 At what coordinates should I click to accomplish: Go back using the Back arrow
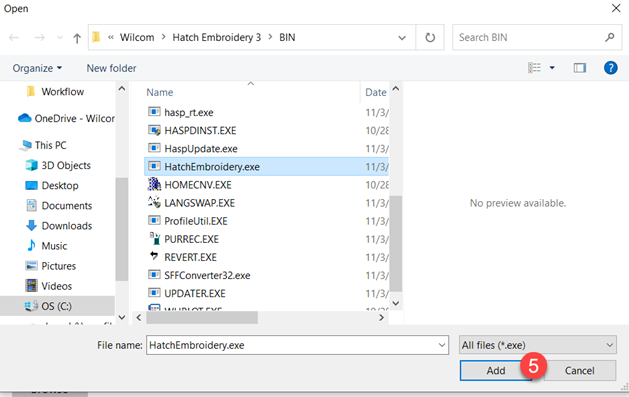tap(14, 38)
